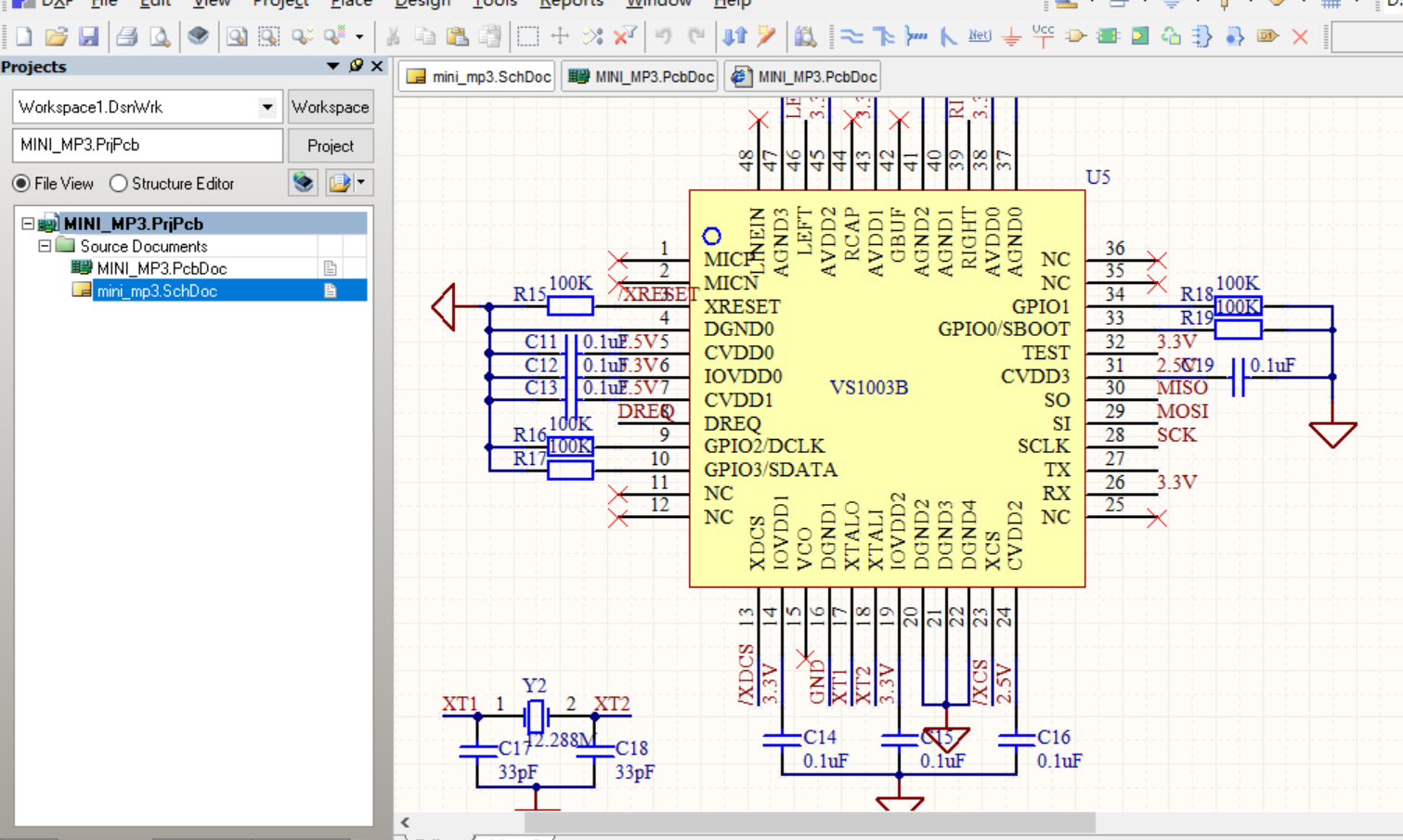Click the Clear Filter icon
The height and width of the screenshot is (840, 1403).
(625, 36)
